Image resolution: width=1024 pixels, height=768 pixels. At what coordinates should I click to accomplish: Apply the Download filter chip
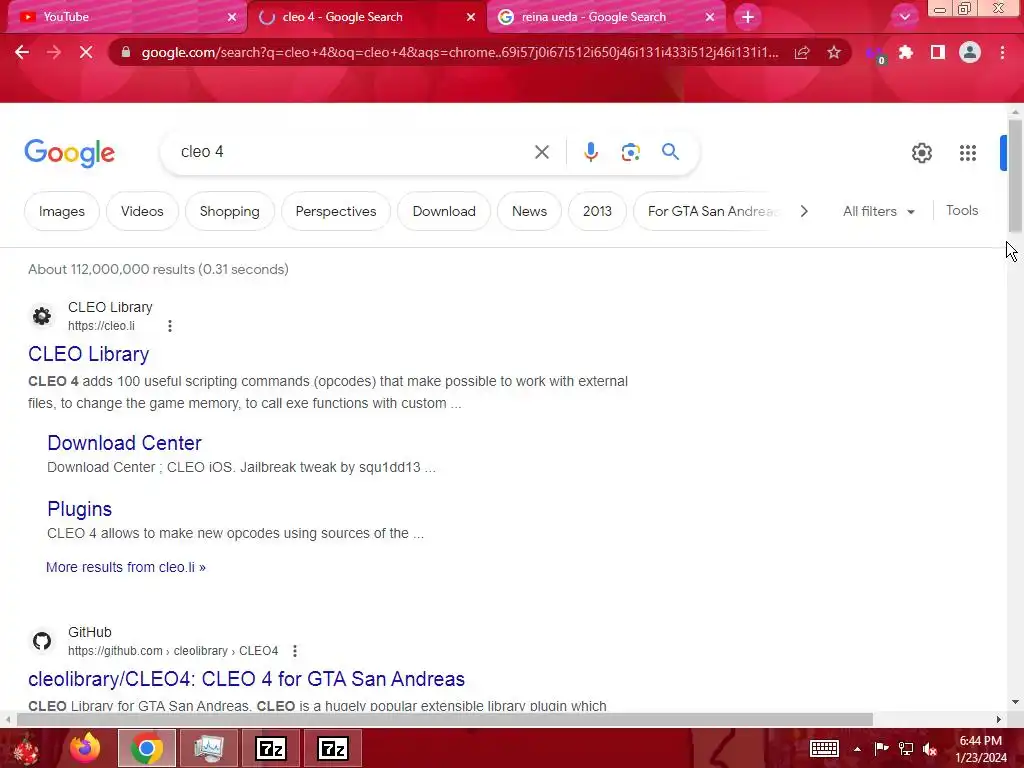click(443, 211)
